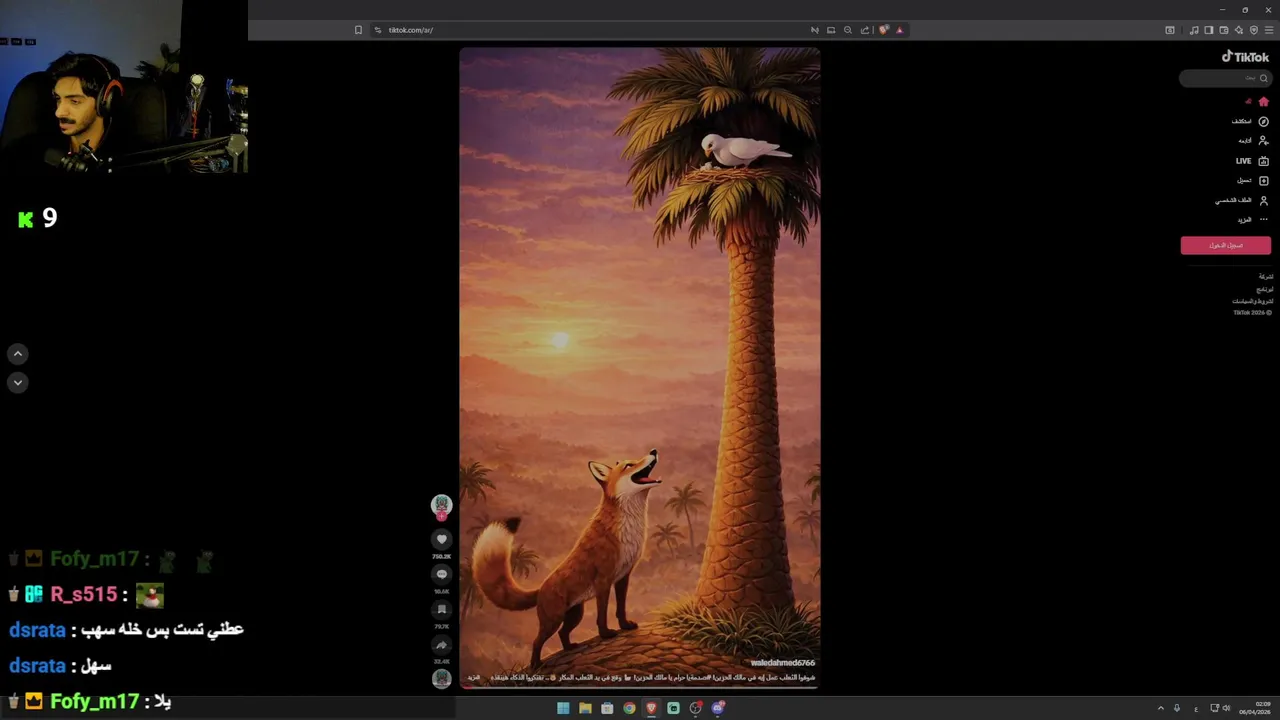Open the Terms and Policies footer link
1280x720 pixels.
coord(1253,301)
